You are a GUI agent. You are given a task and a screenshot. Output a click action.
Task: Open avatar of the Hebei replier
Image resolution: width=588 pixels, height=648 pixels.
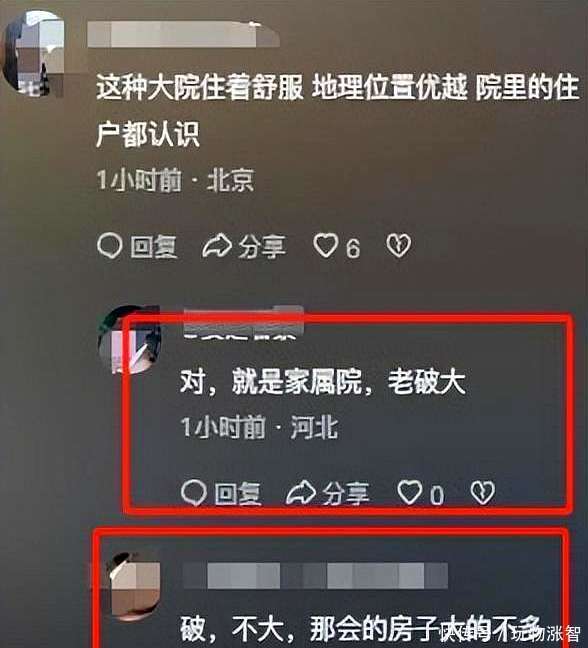pyautogui.click(x=129, y=339)
